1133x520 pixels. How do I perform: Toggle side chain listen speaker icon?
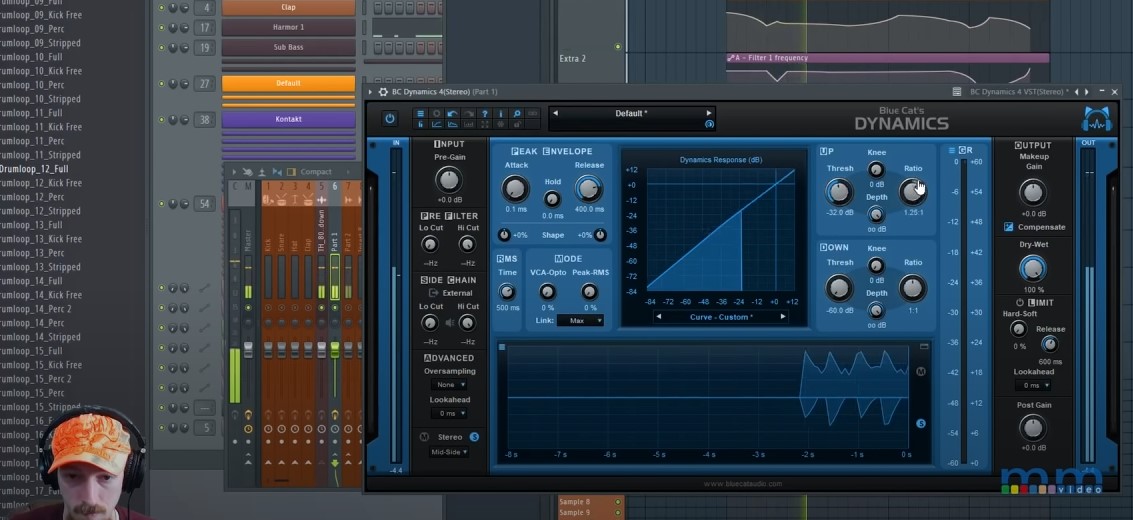[449, 323]
